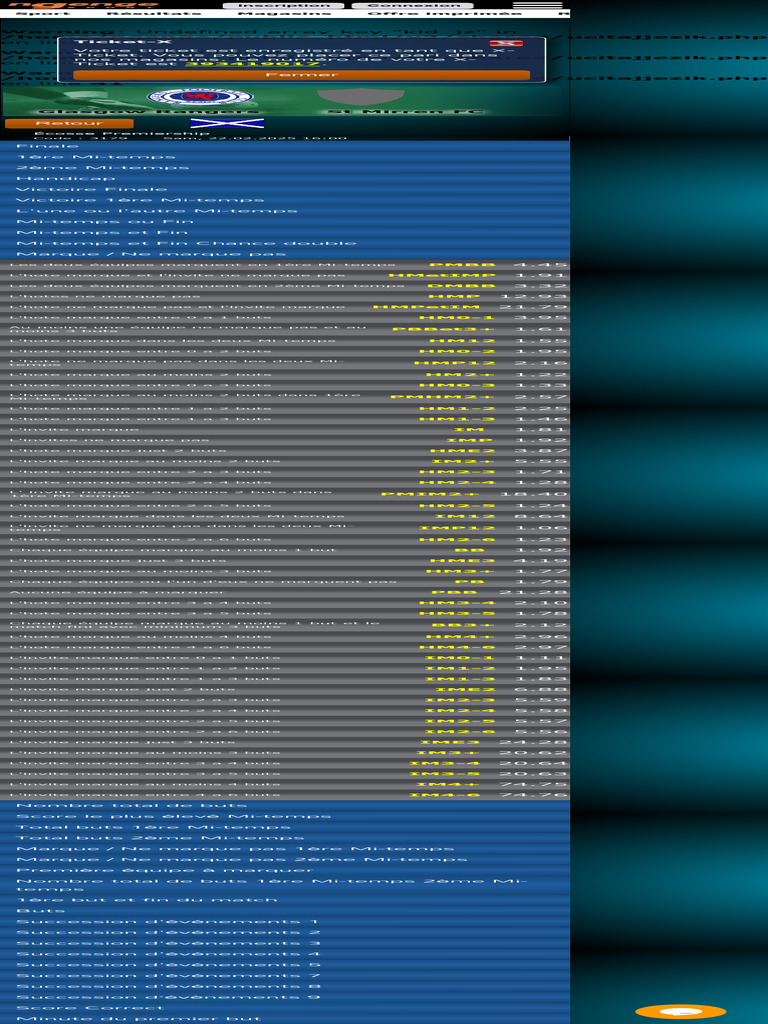This screenshot has width=768, height=1024.
Task: Select IME2 odds 6.88
Action: pos(285,690)
